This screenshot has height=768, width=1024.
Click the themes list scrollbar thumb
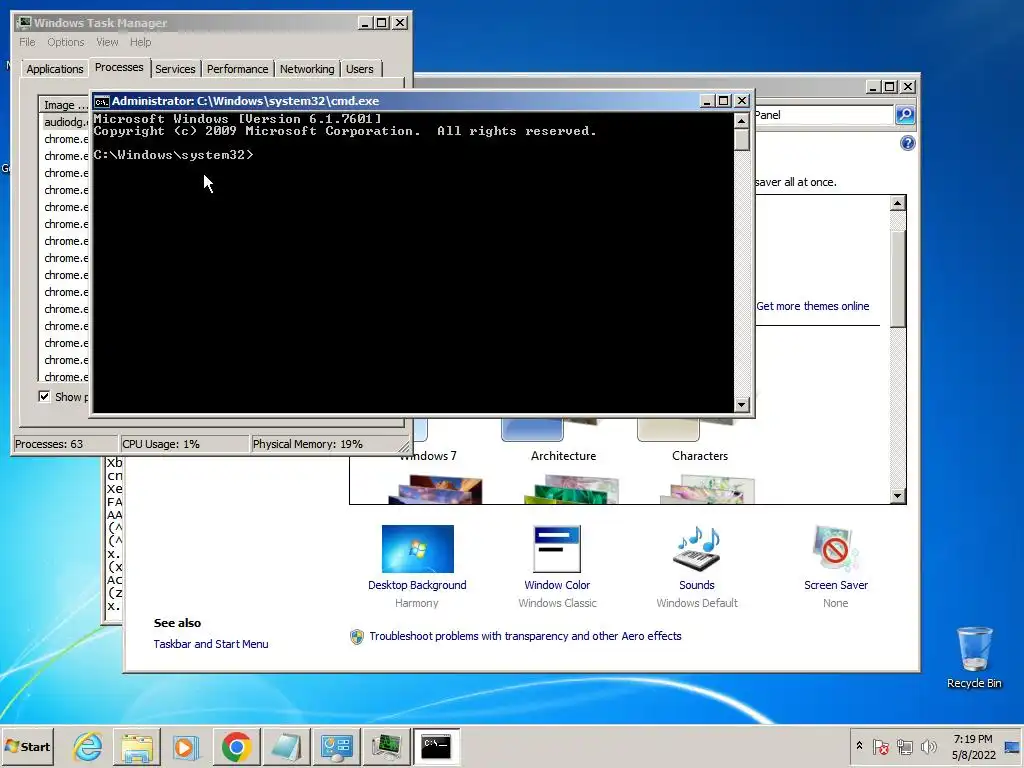[898, 278]
